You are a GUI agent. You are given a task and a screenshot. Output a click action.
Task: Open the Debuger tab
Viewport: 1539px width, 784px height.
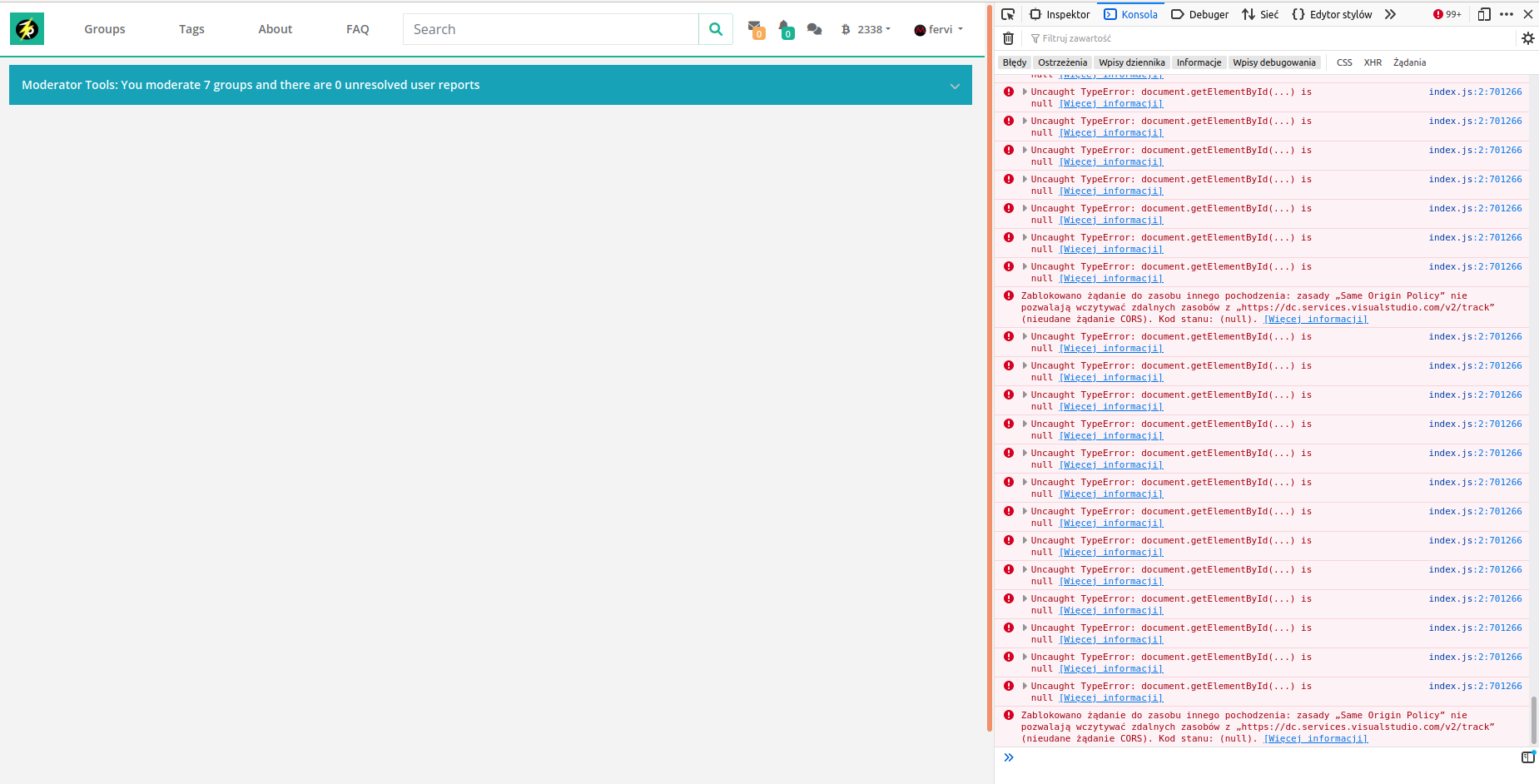click(1199, 14)
